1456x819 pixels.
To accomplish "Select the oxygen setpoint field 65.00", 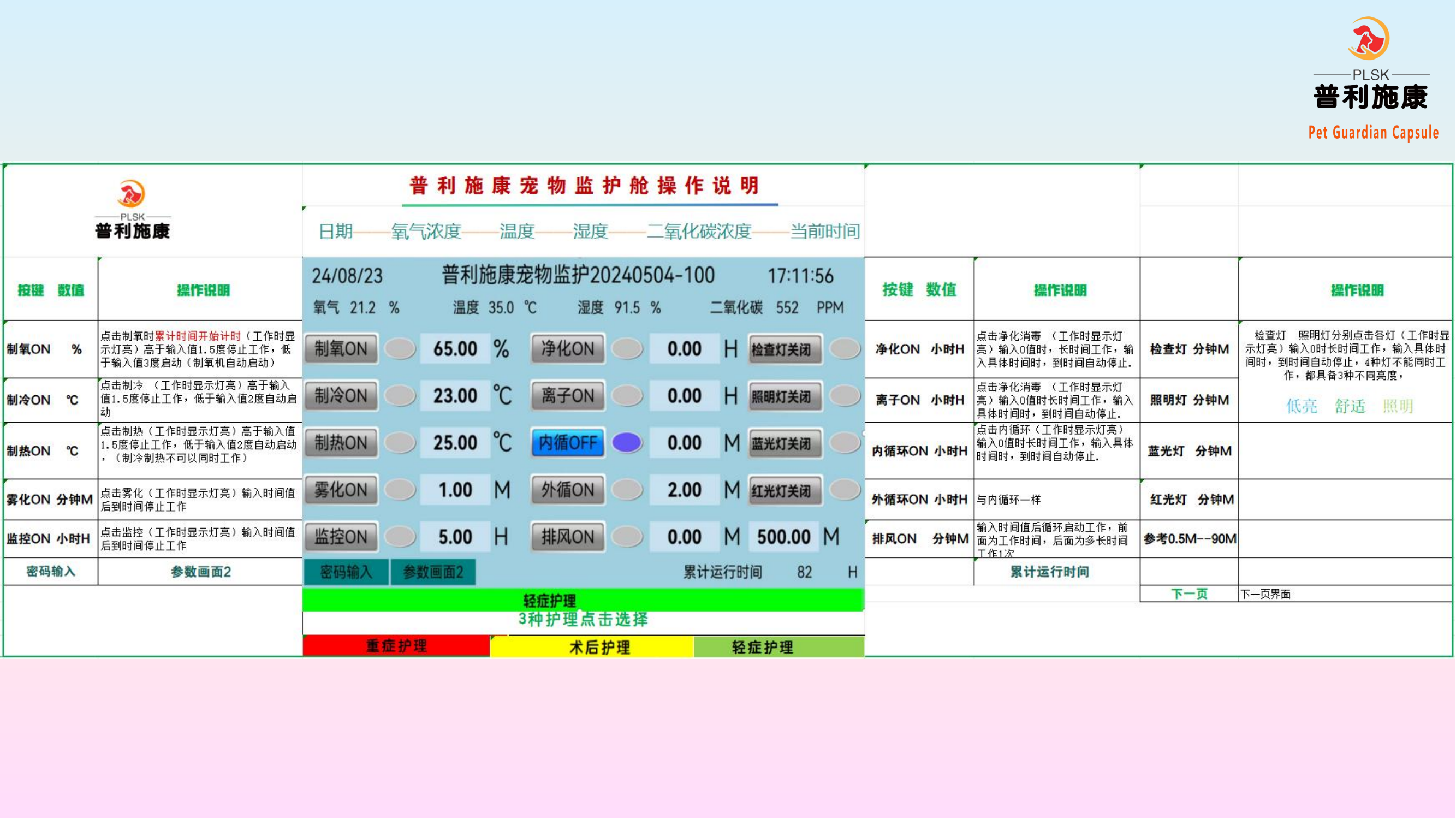I will pos(455,349).
